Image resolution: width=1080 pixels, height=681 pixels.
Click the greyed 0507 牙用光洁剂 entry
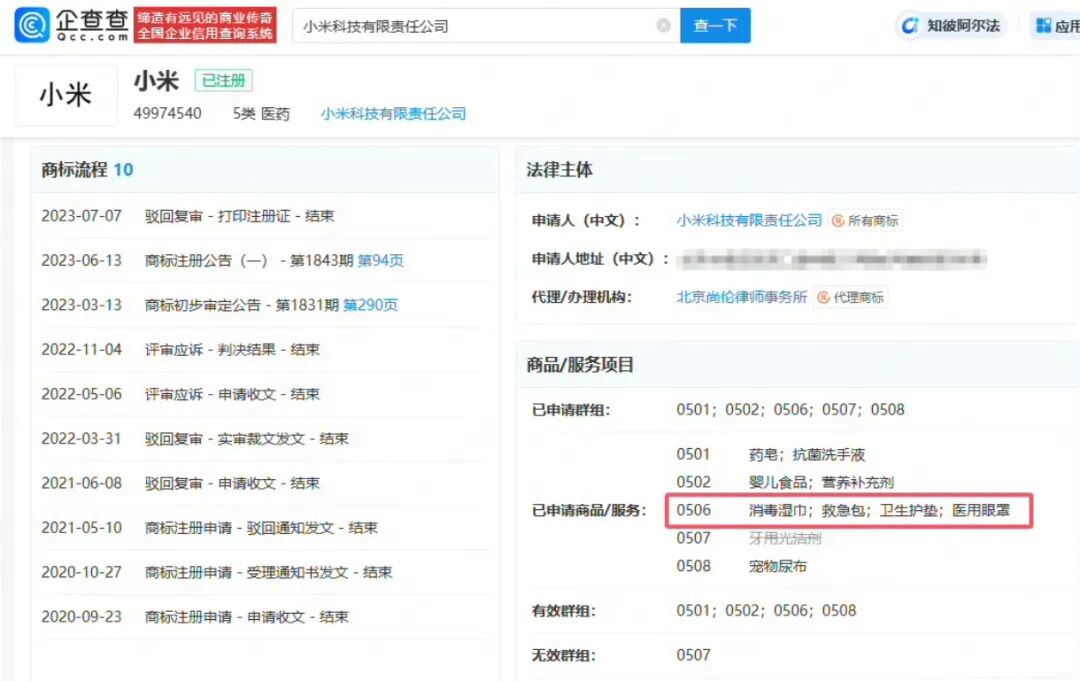(x=749, y=538)
